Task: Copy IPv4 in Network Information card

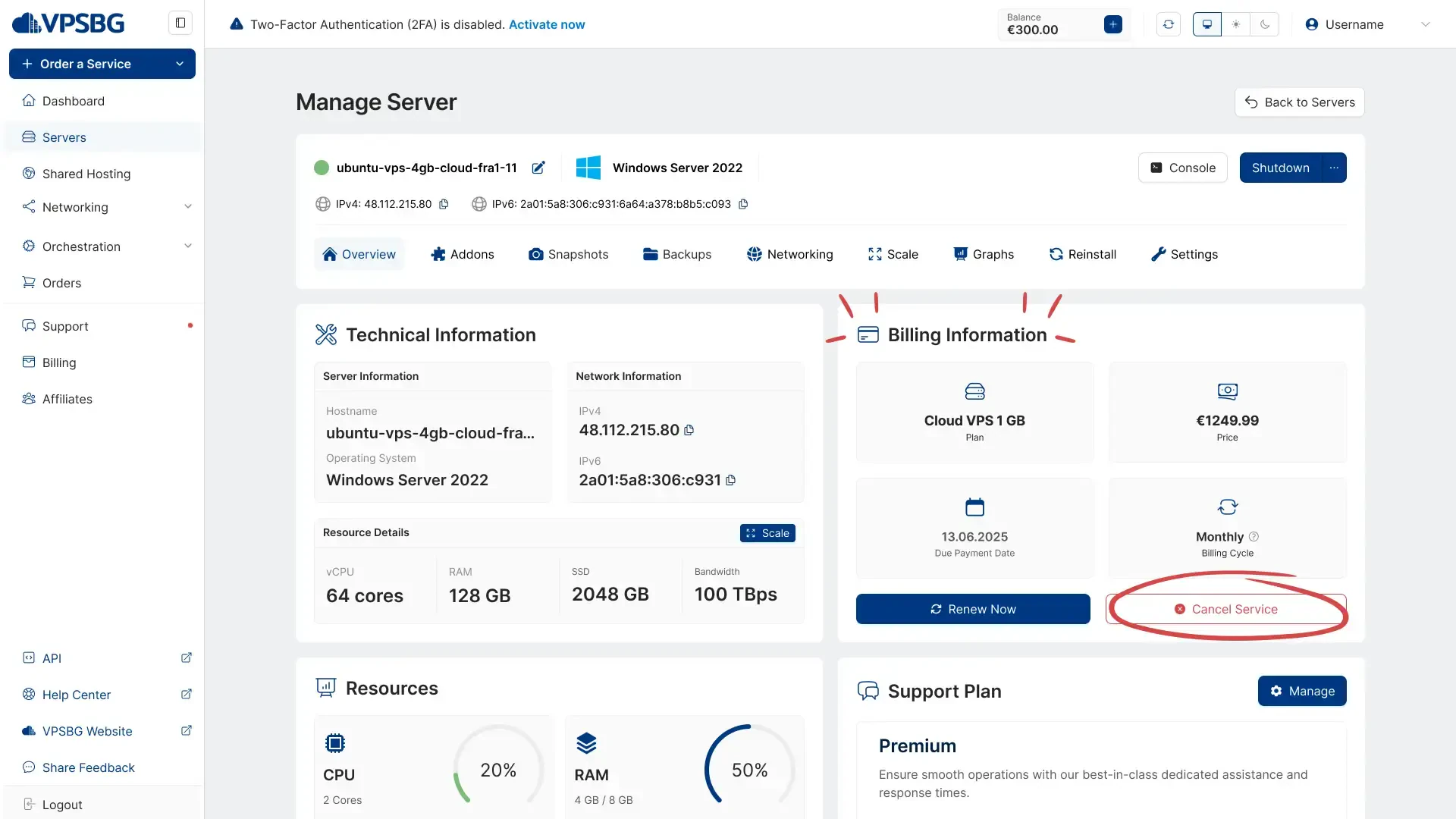Action: (689, 430)
